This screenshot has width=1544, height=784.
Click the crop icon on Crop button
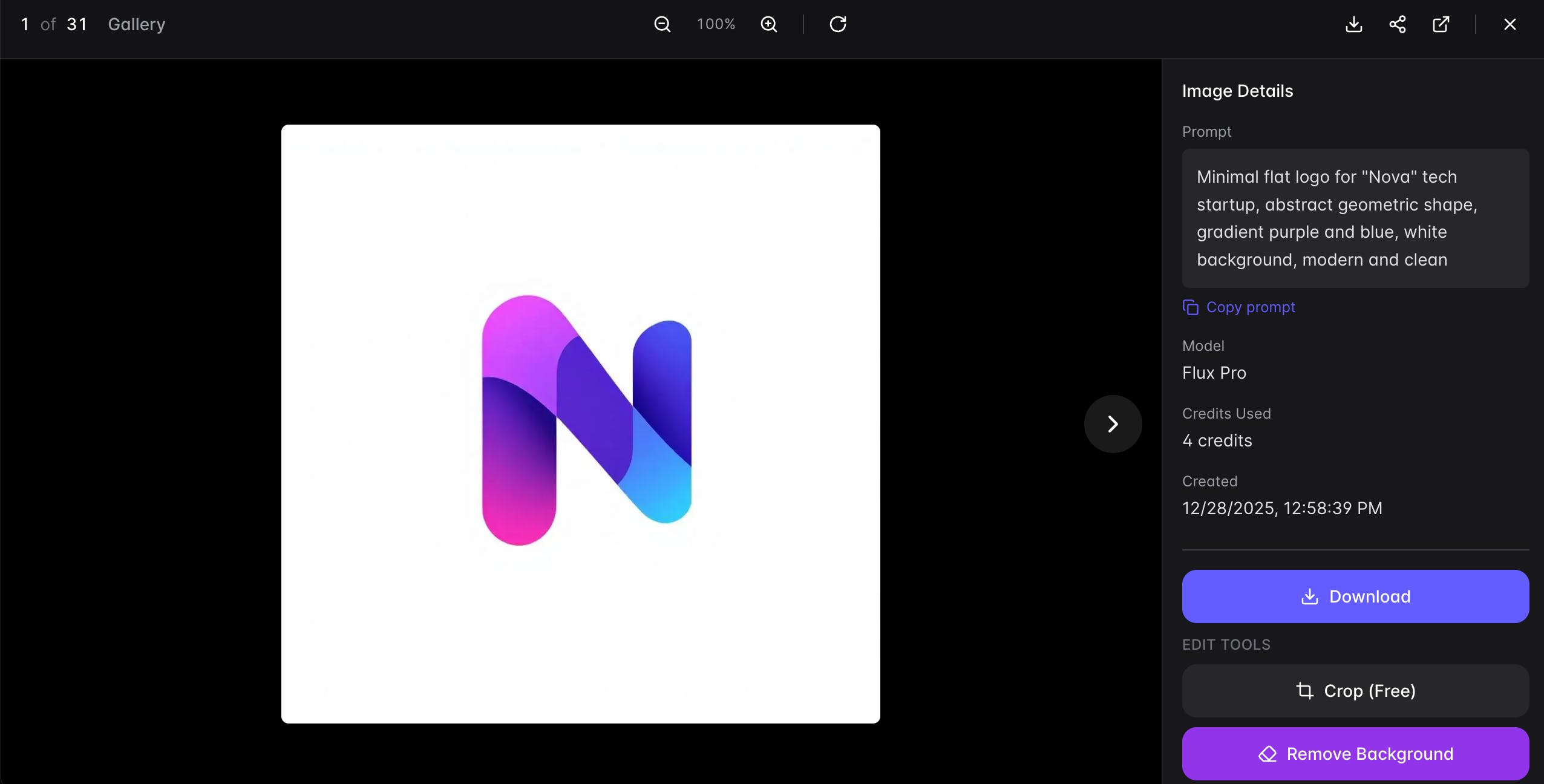point(1305,691)
